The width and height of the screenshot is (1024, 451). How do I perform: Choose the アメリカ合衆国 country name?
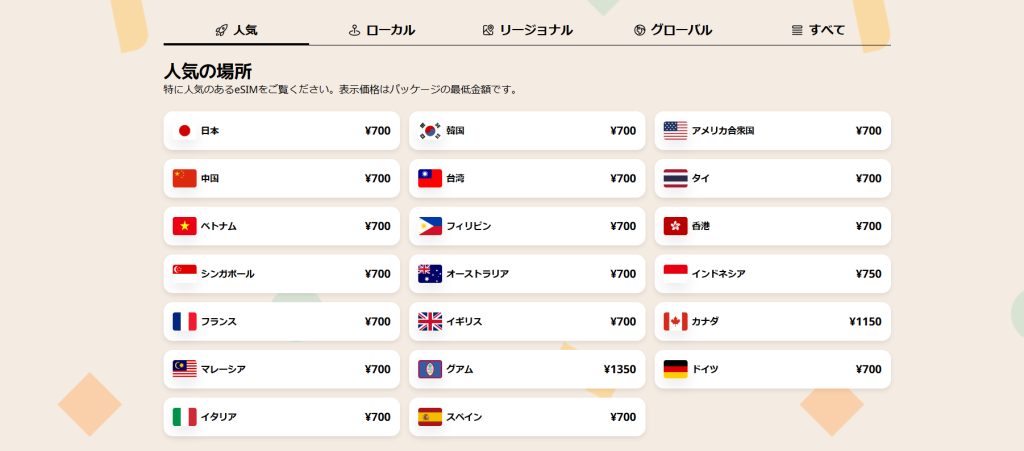(x=723, y=131)
